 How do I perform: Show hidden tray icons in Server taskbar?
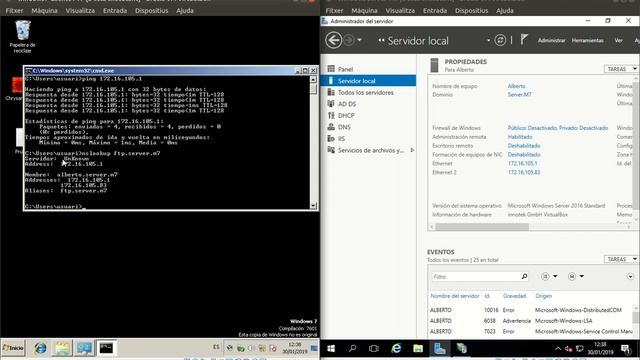click(x=558, y=349)
